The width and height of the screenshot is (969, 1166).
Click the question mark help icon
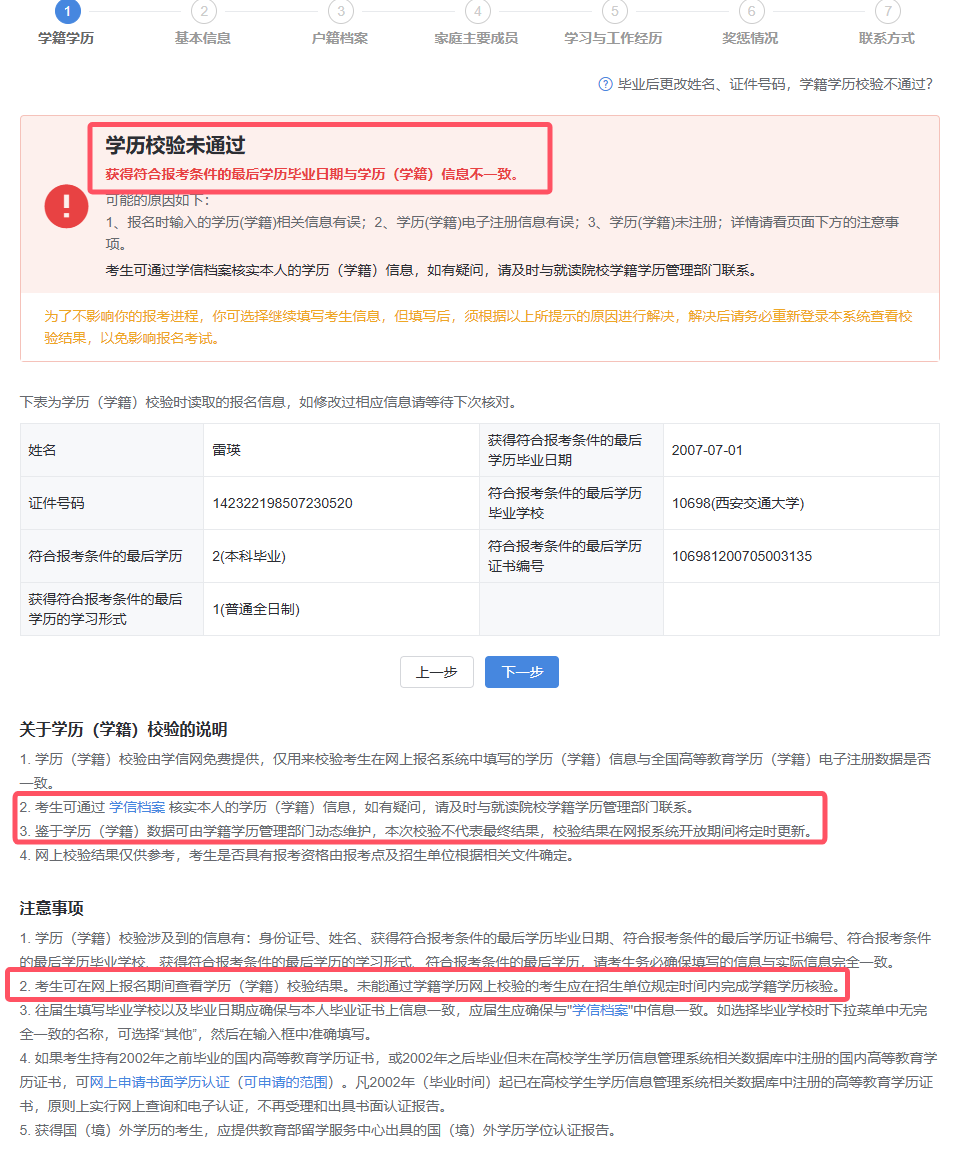pos(605,84)
